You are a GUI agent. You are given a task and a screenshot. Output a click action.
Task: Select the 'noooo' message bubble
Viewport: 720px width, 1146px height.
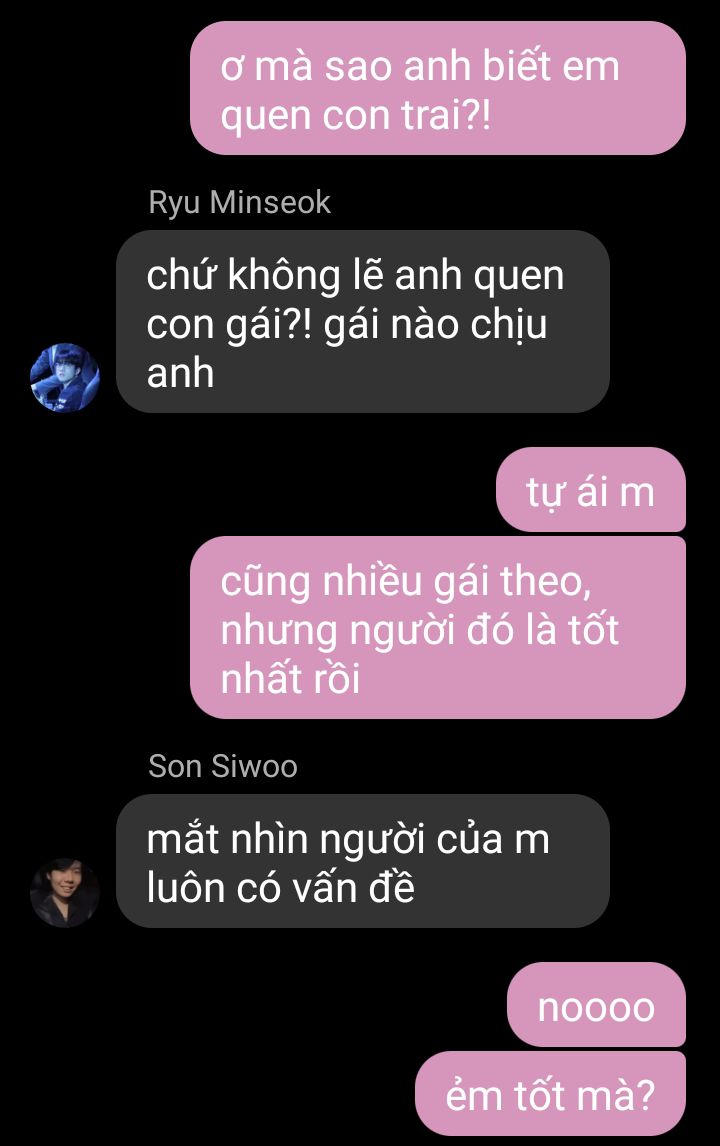[x=596, y=1005]
